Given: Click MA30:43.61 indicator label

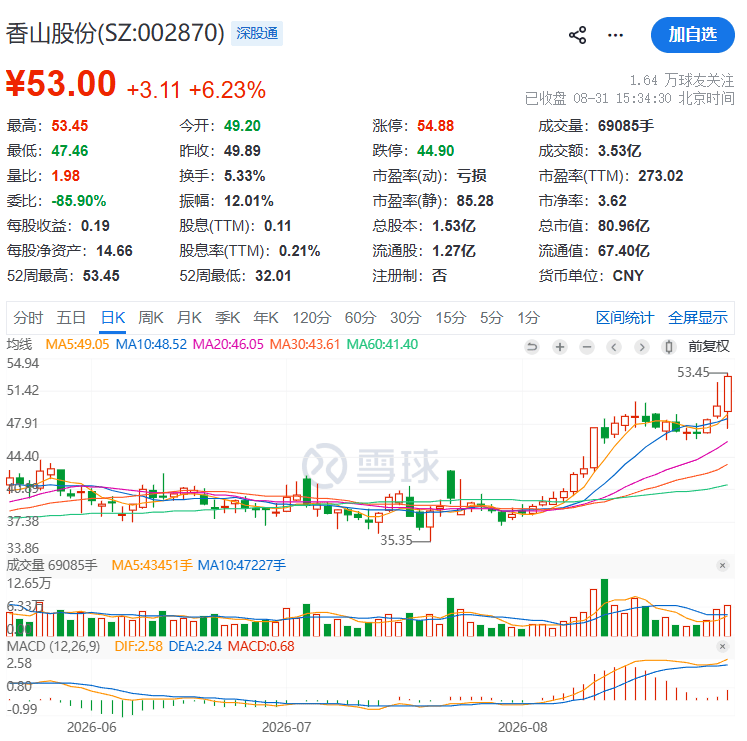Looking at the screenshot, I should click(x=305, y=344).
